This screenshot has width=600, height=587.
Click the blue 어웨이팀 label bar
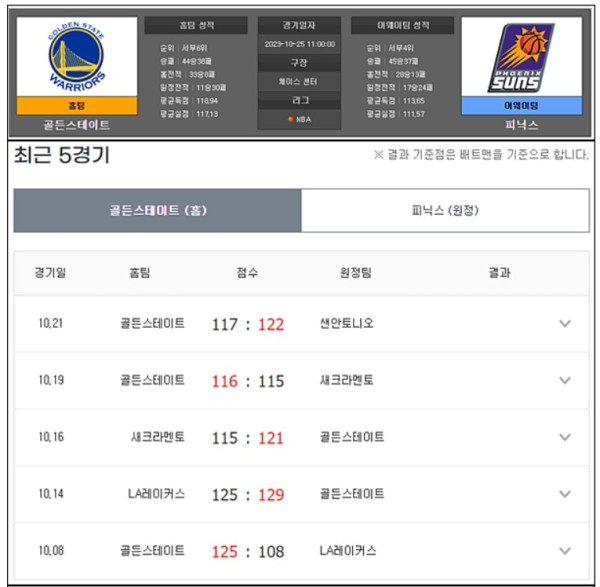[x=522, y=104]
